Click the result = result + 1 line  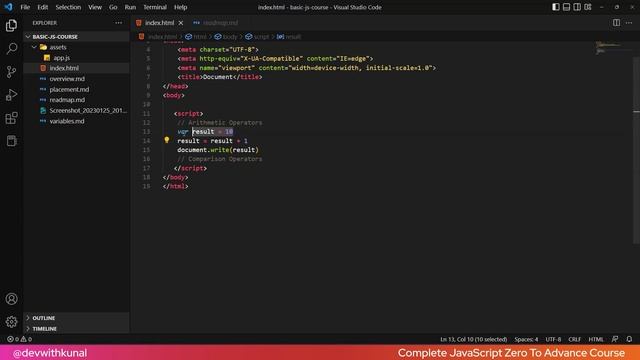click(212, 141)
